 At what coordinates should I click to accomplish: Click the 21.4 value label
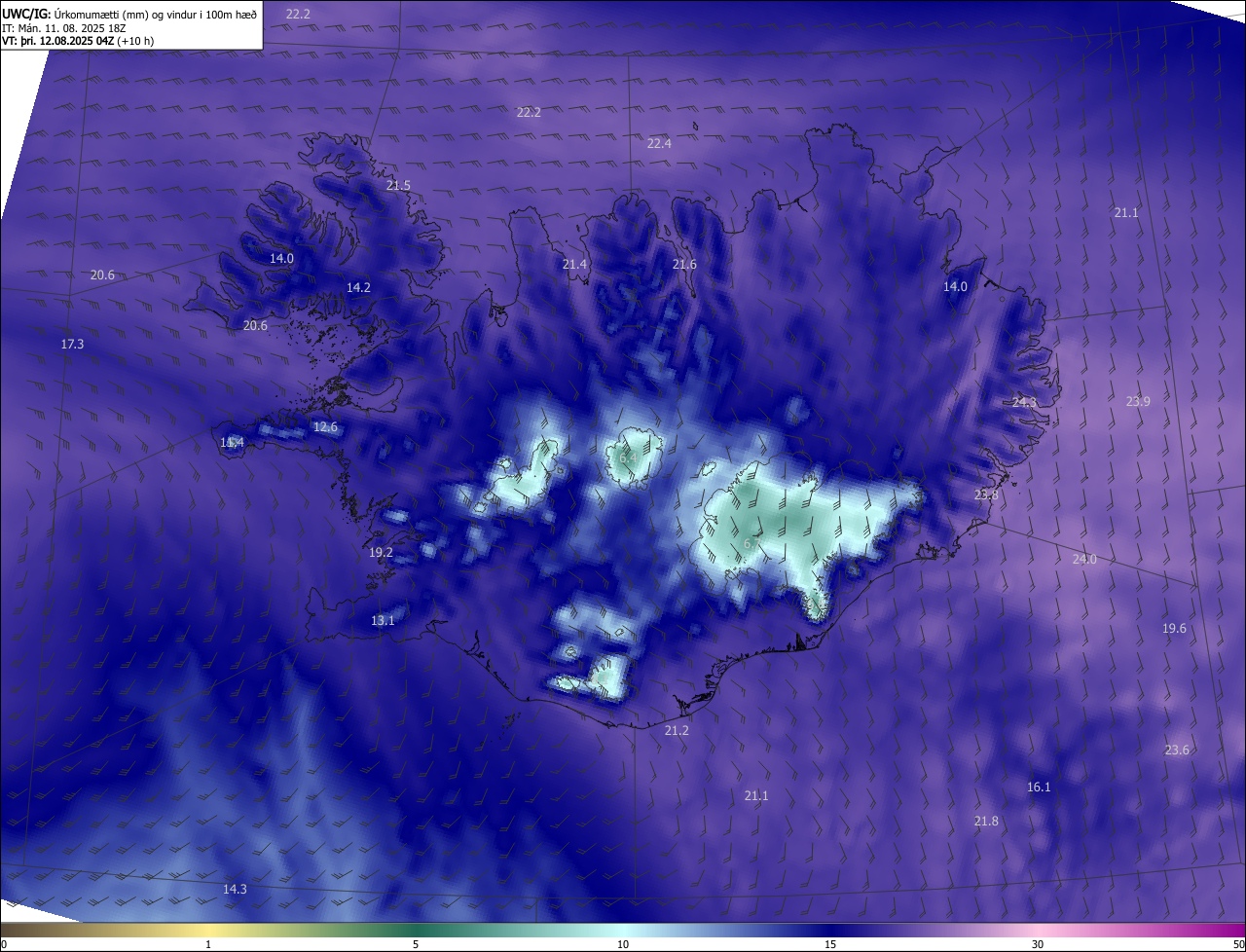pyautogui.click(x=574, y=264)
